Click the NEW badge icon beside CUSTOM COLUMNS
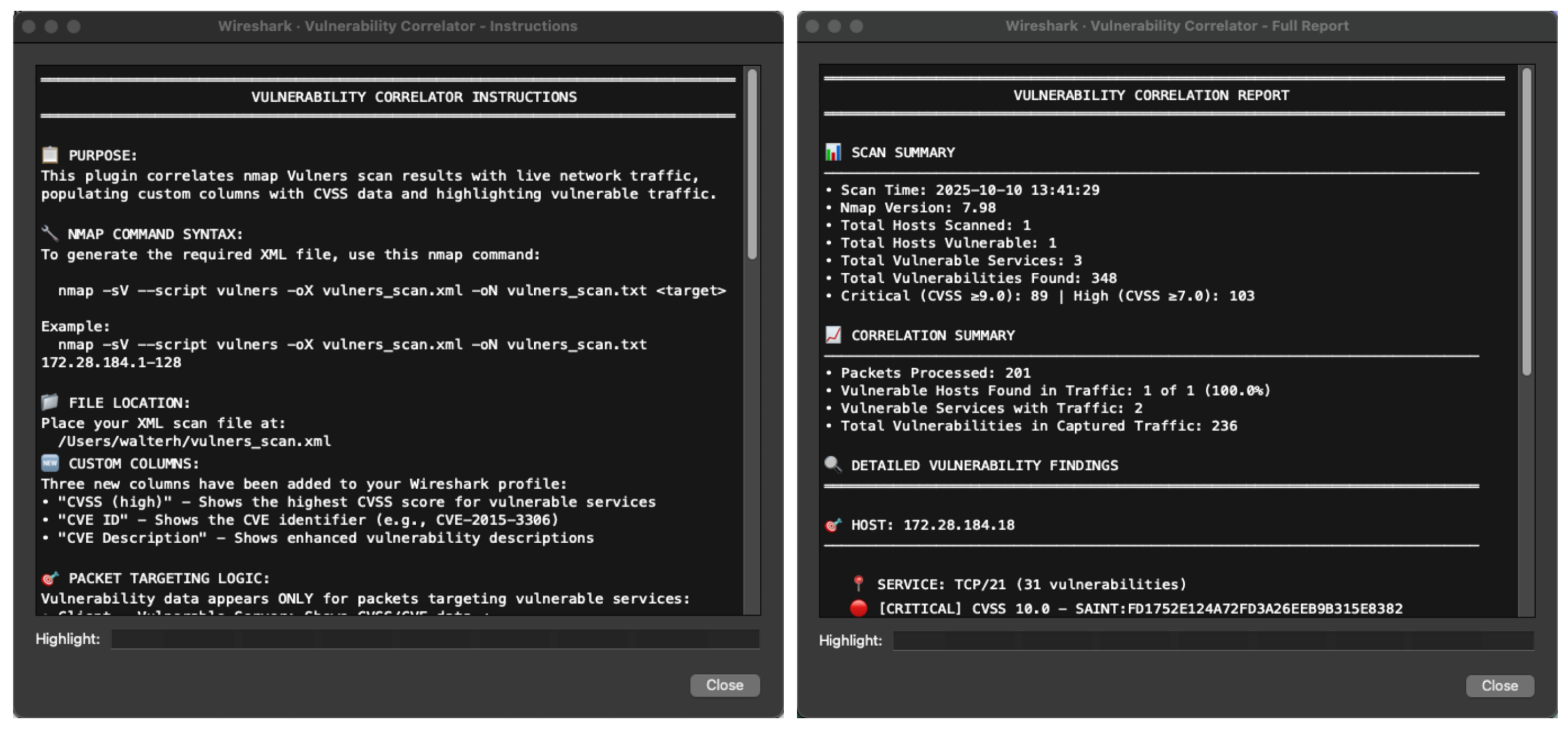 click(x=50, y=463)
